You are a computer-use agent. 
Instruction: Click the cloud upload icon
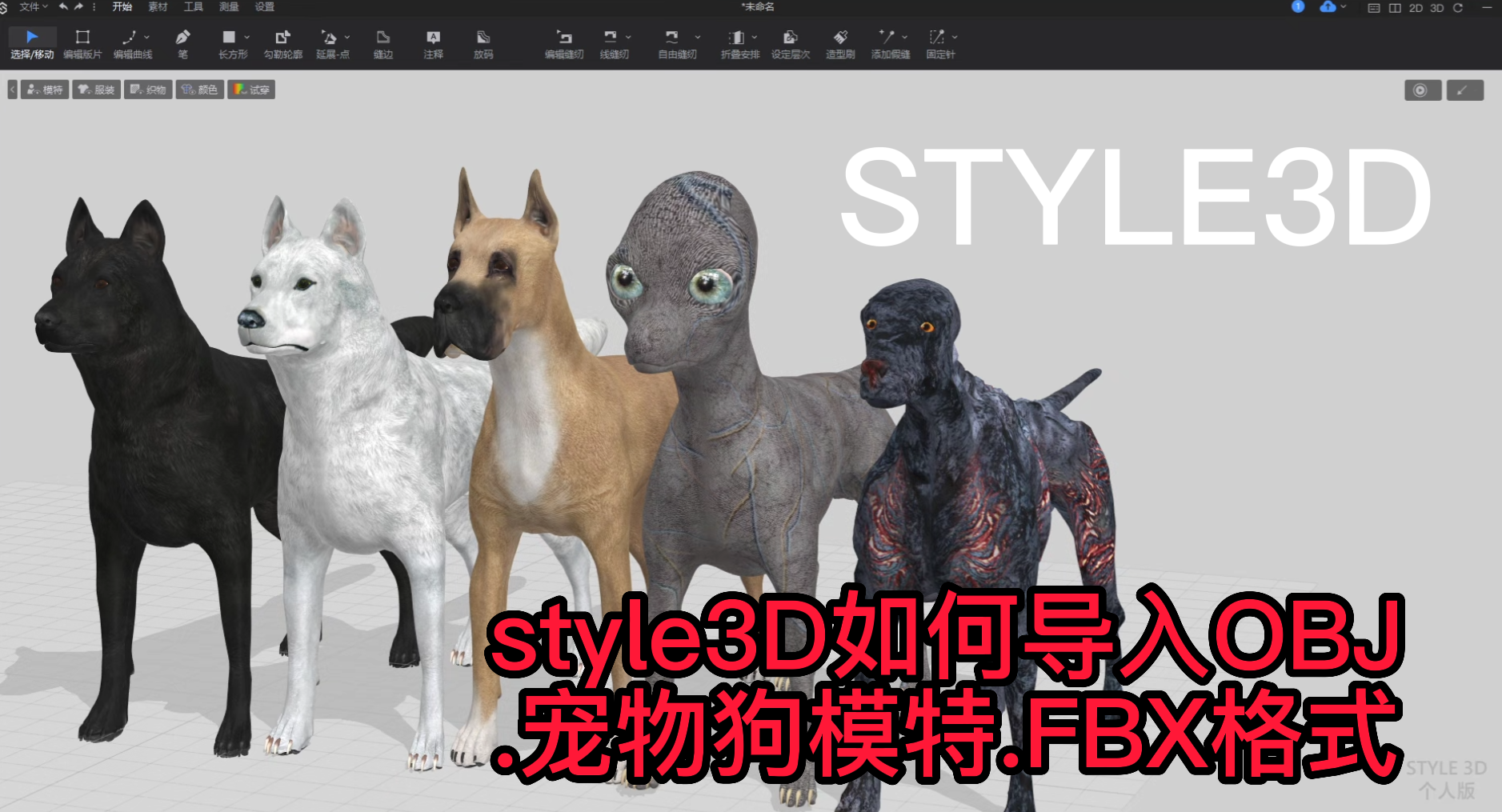(1328, 6)
